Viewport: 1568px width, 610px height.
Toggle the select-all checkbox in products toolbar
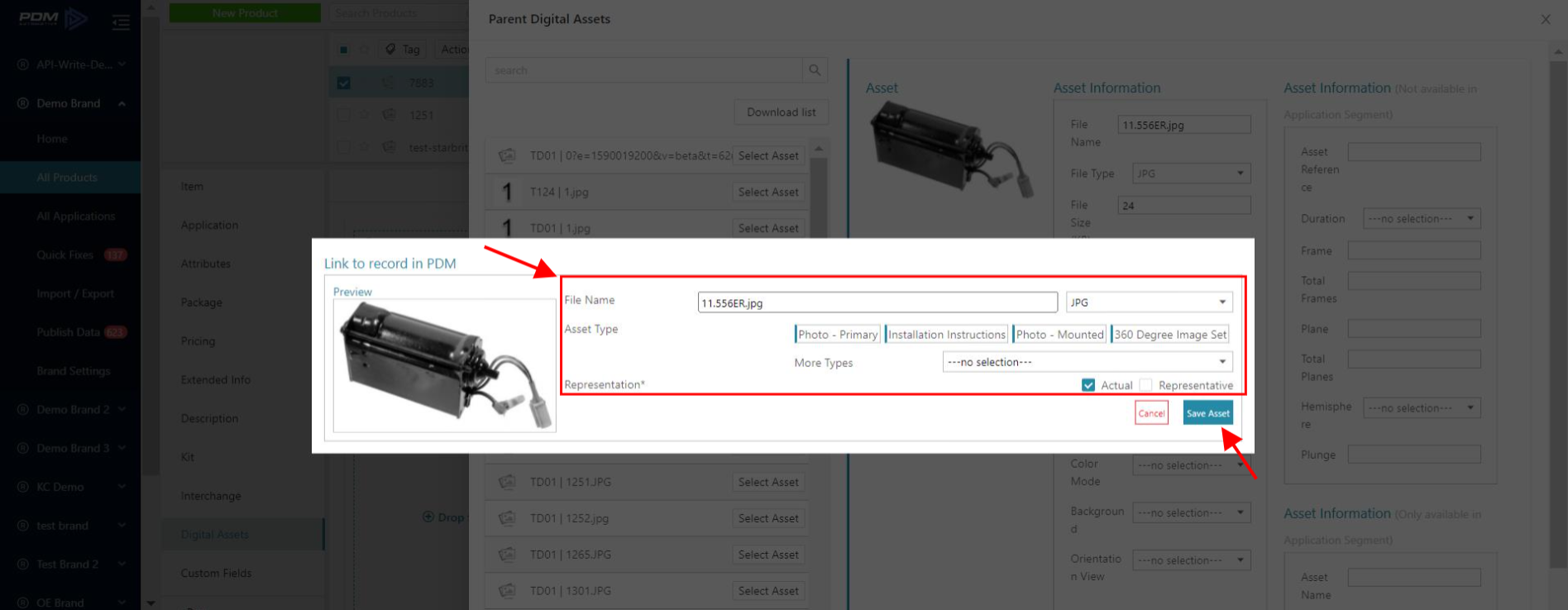[x=344, y=50]
